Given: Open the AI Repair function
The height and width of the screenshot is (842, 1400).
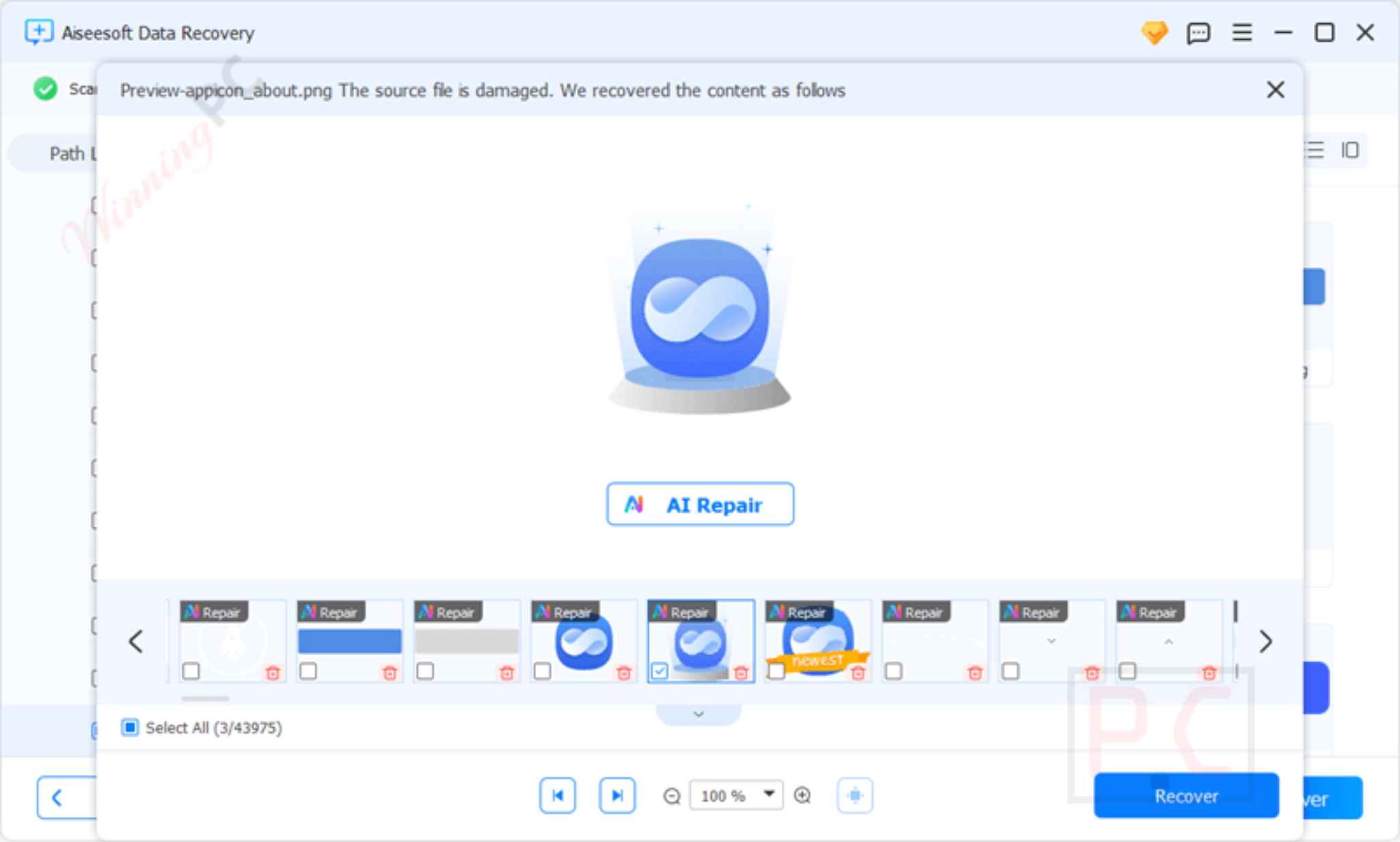Looking at the screenshot, I should 699,504.
